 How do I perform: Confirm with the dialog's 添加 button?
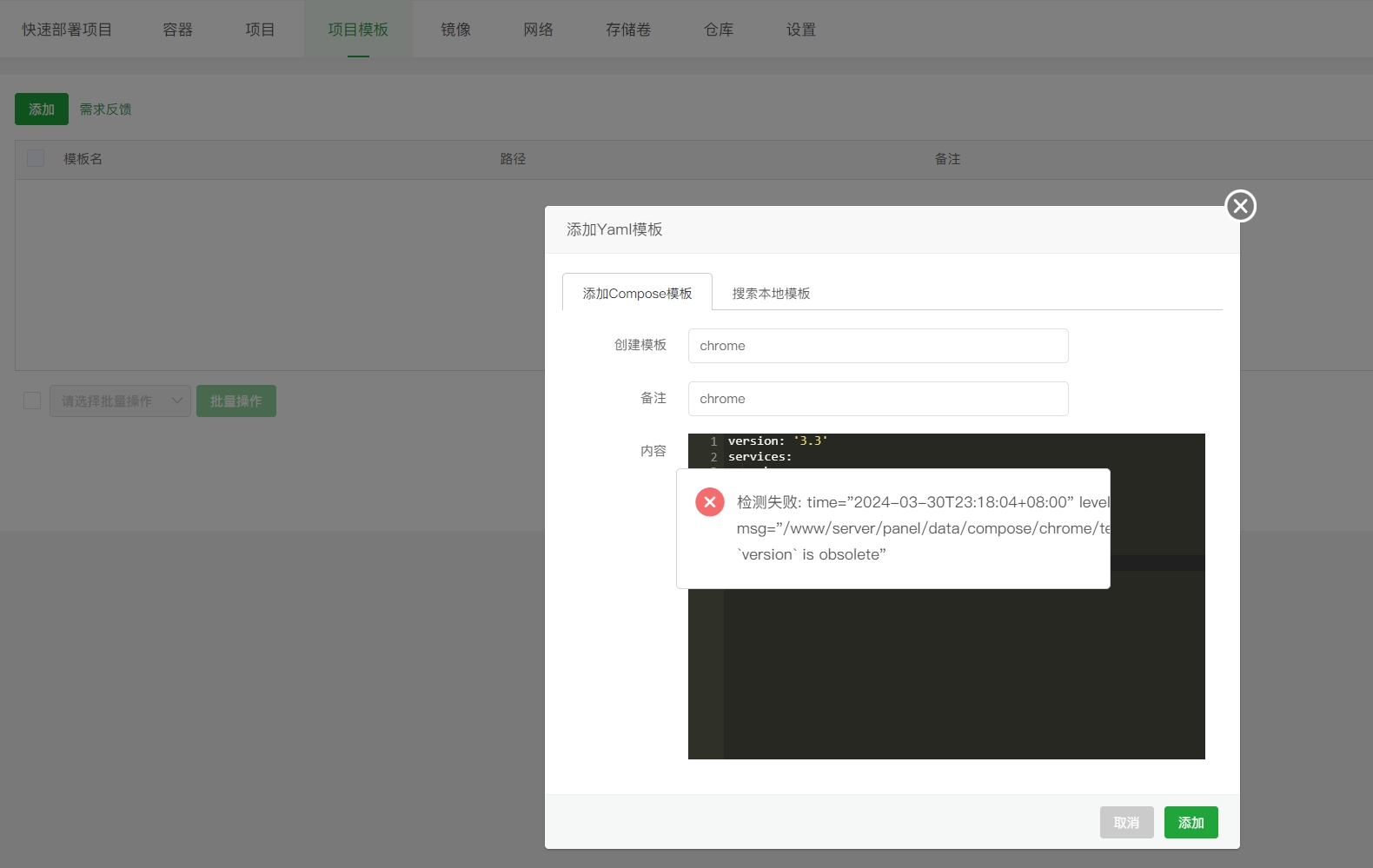[1191, 823]
